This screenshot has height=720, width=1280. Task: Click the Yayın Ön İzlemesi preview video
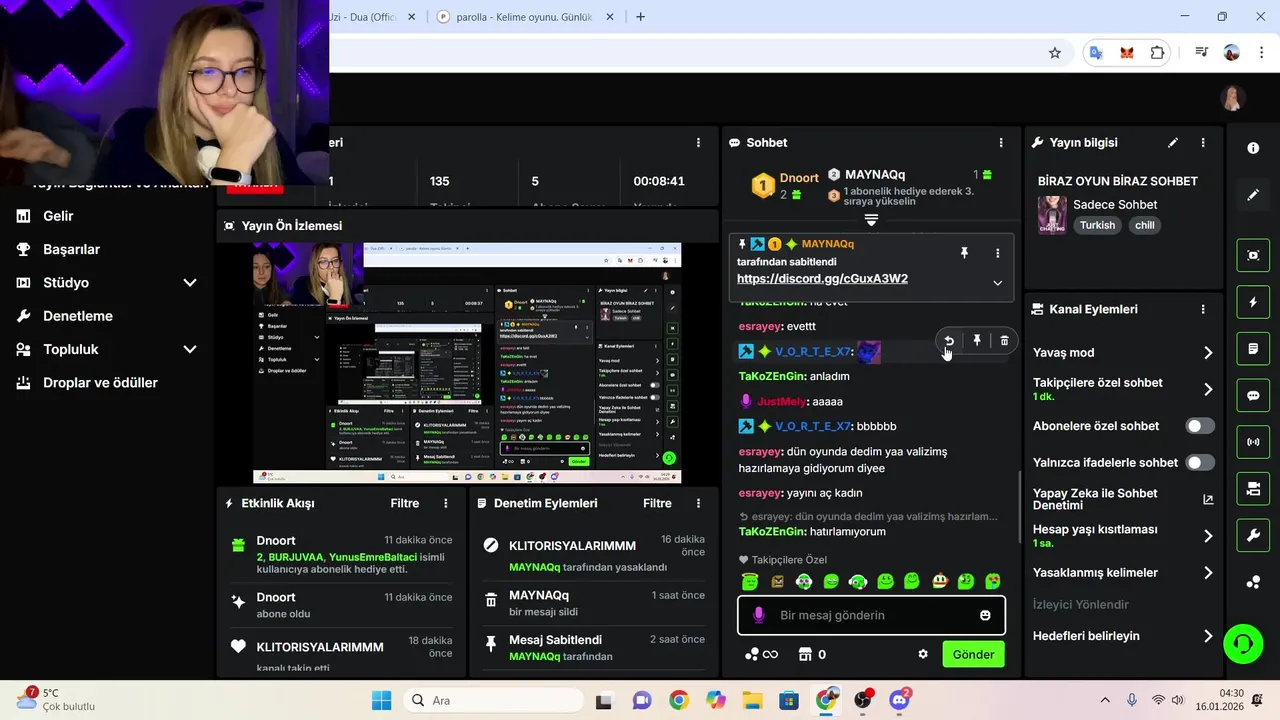pos(467,363)
